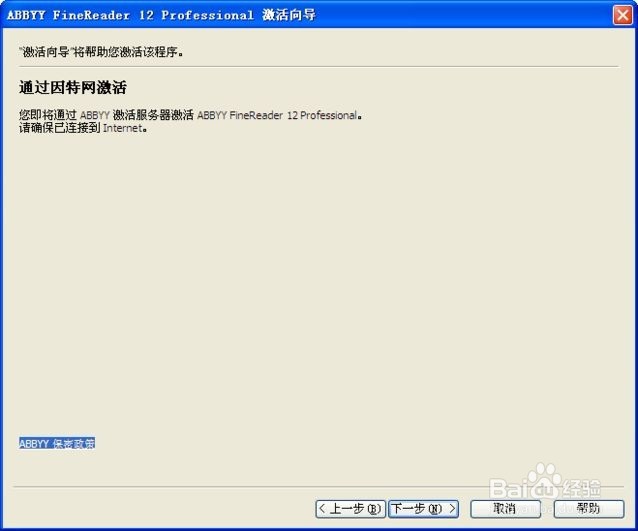Cancel the activation wizard with 取消
This screenshot has width=638, height=531.
[x=505, y=509]
